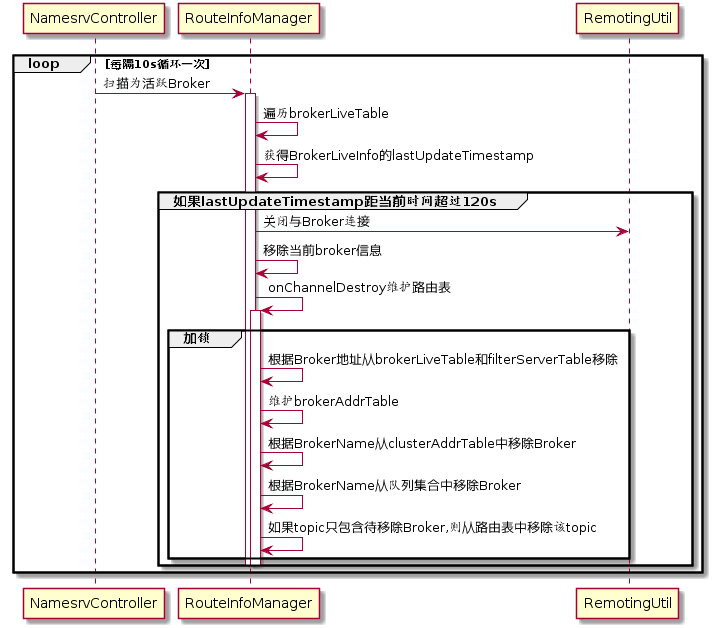The width and height of the screenshot is (712, 628).
Task: Select the '根据Broker地址从brokerLiveTable和filterServerTable移除' label
Action: pyautogui.click(x=443, y=360)
